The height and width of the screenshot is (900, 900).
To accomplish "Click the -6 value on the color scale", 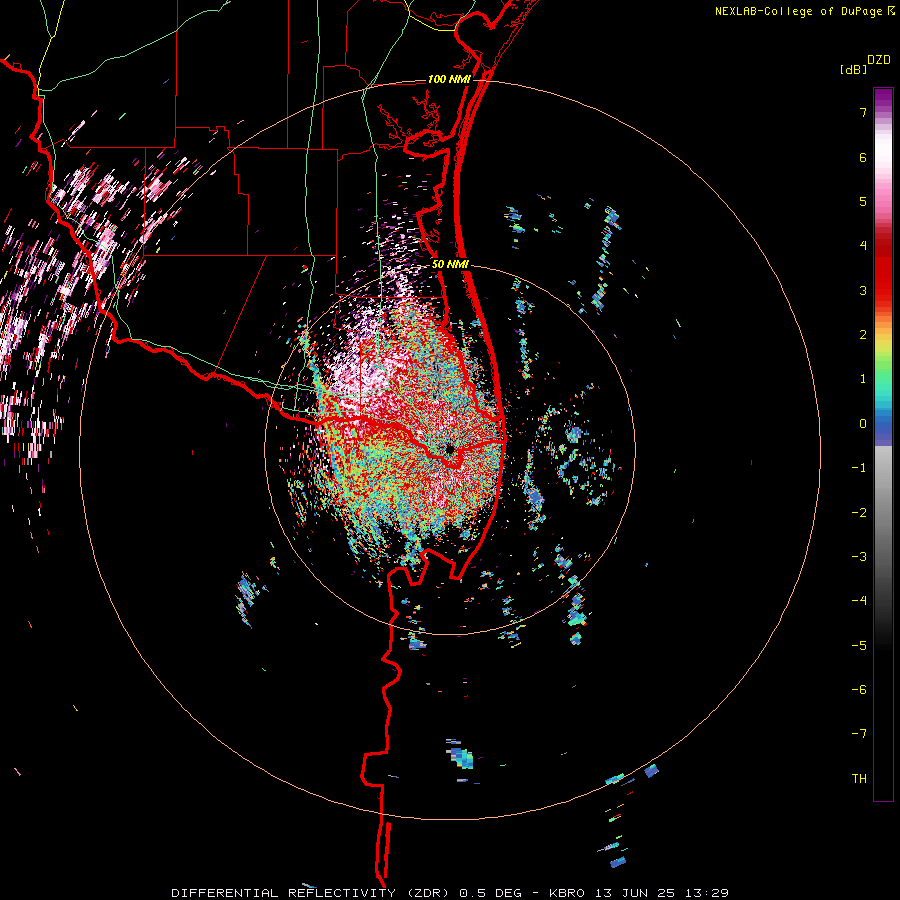I will (859, 690).
